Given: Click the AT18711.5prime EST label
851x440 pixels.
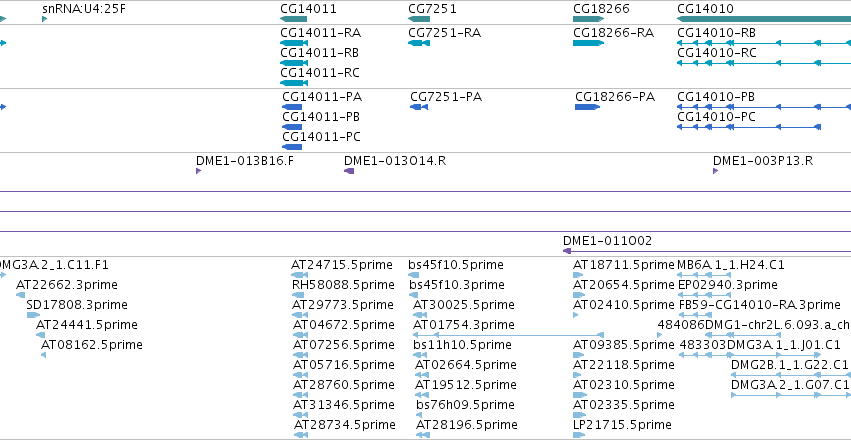Looking at the screenshot, I should (x=624, y=265).
